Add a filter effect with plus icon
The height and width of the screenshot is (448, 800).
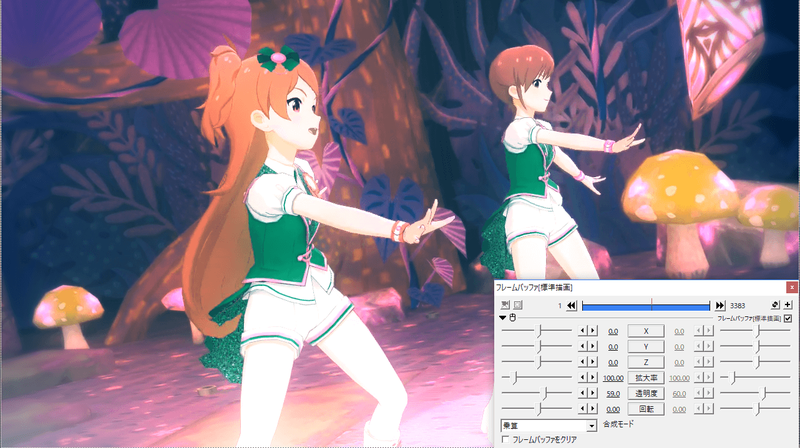coord(788,305)
